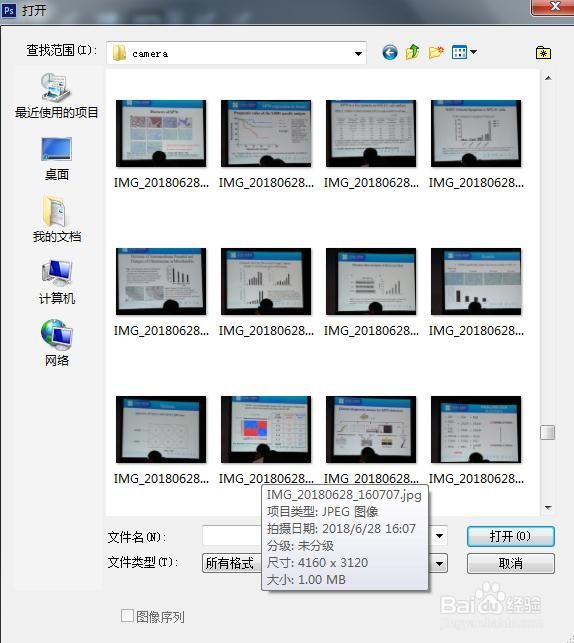The width and height of the screenshot is (574, 643).
Task: Click the Photoshop Ps title icon
Action: [9, 10]
